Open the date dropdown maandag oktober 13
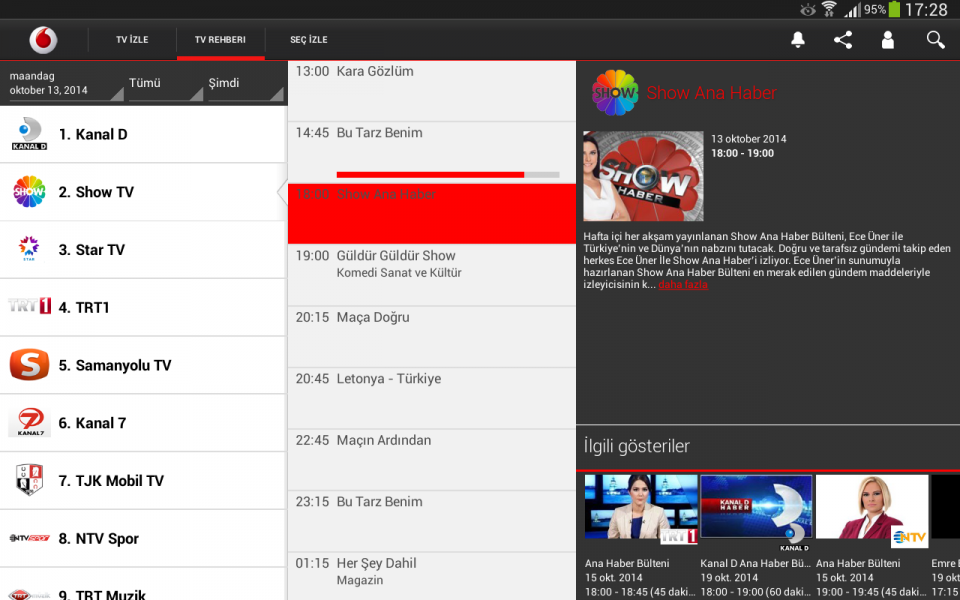Viewport: 960px width, 600px height. tap(66, 84)
